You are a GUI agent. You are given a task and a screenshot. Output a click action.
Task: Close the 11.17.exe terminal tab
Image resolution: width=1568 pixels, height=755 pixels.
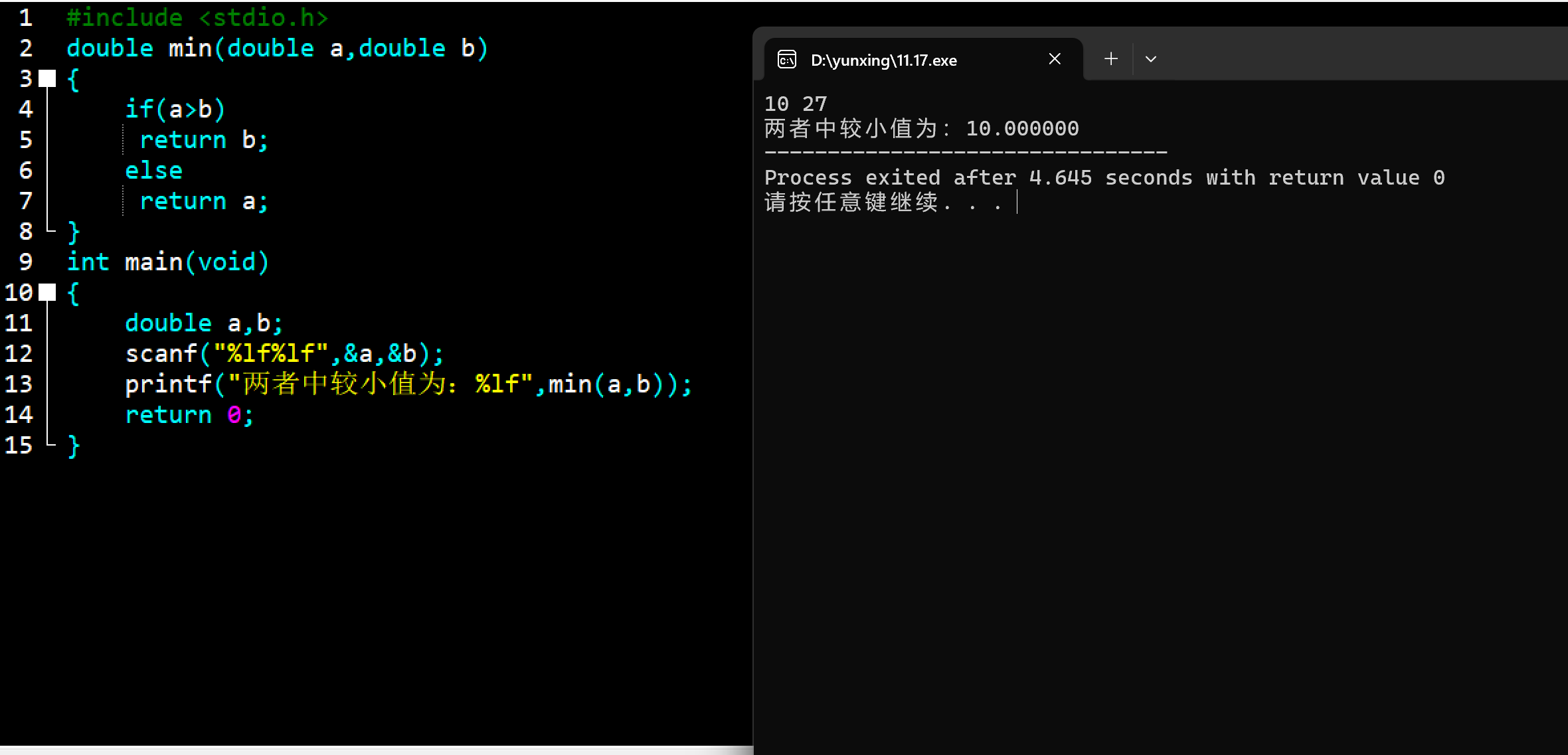tap(1055, 59)
